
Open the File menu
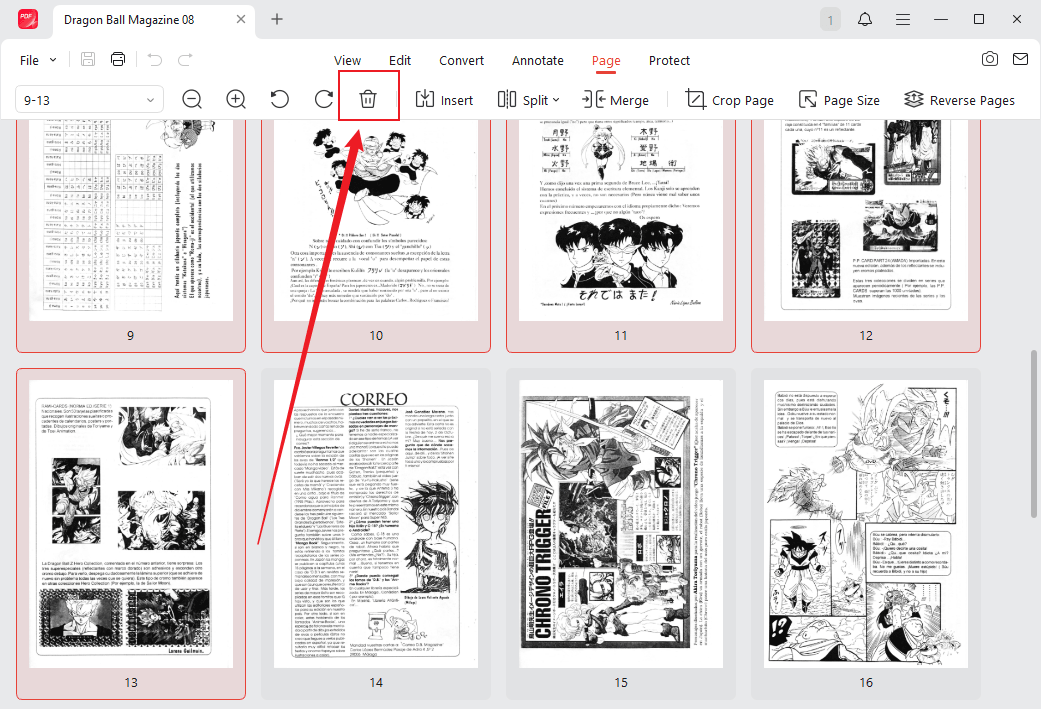click(x=29, y=60)
